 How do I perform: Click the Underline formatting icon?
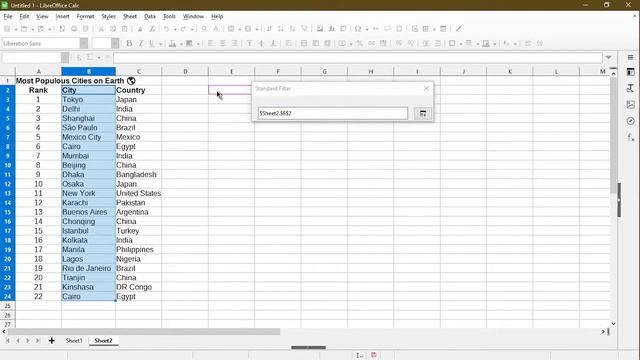tap(152, 43)
